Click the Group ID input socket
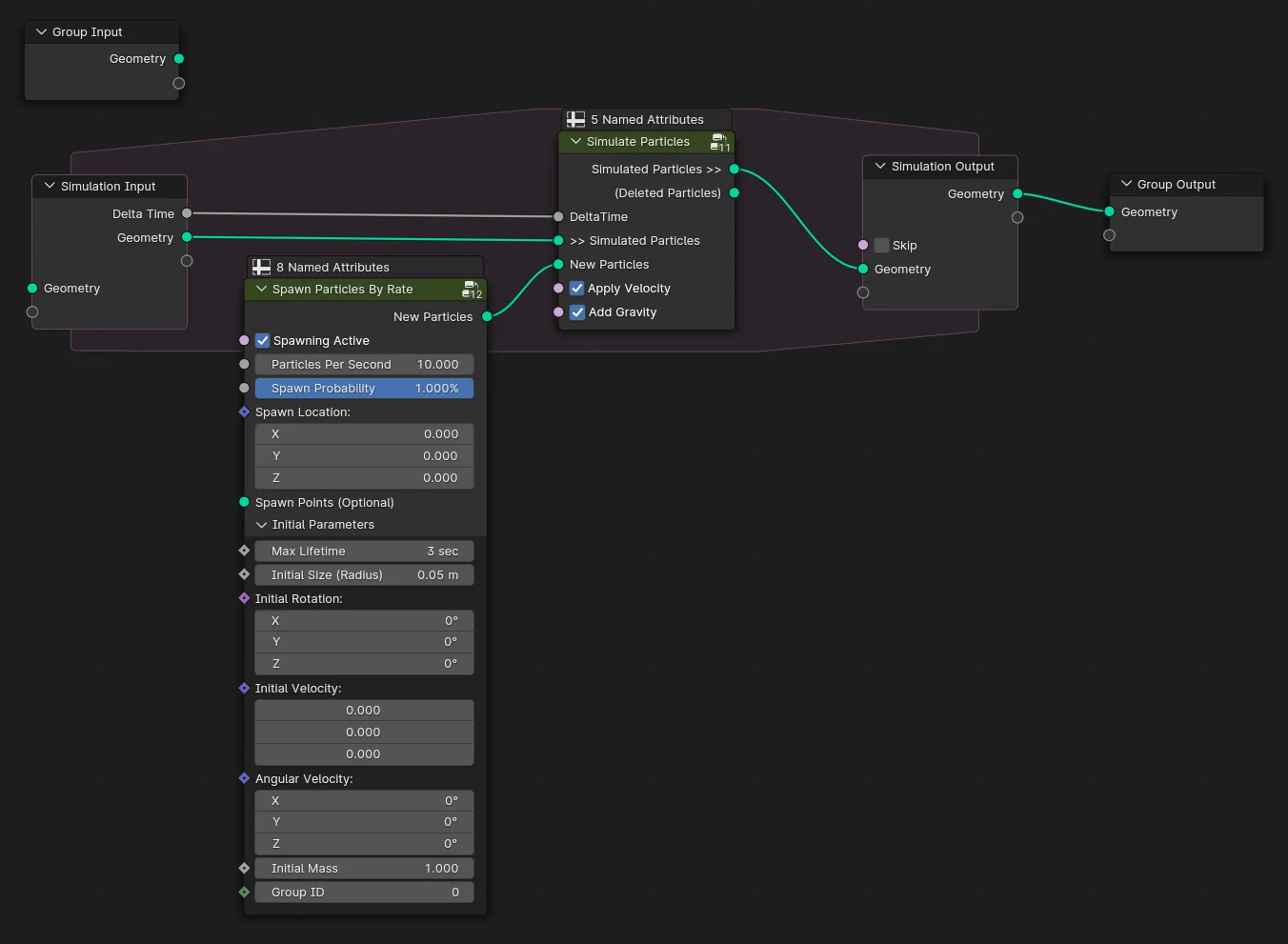This screenshot has height=944, width=1288. (x=244, y=892)
